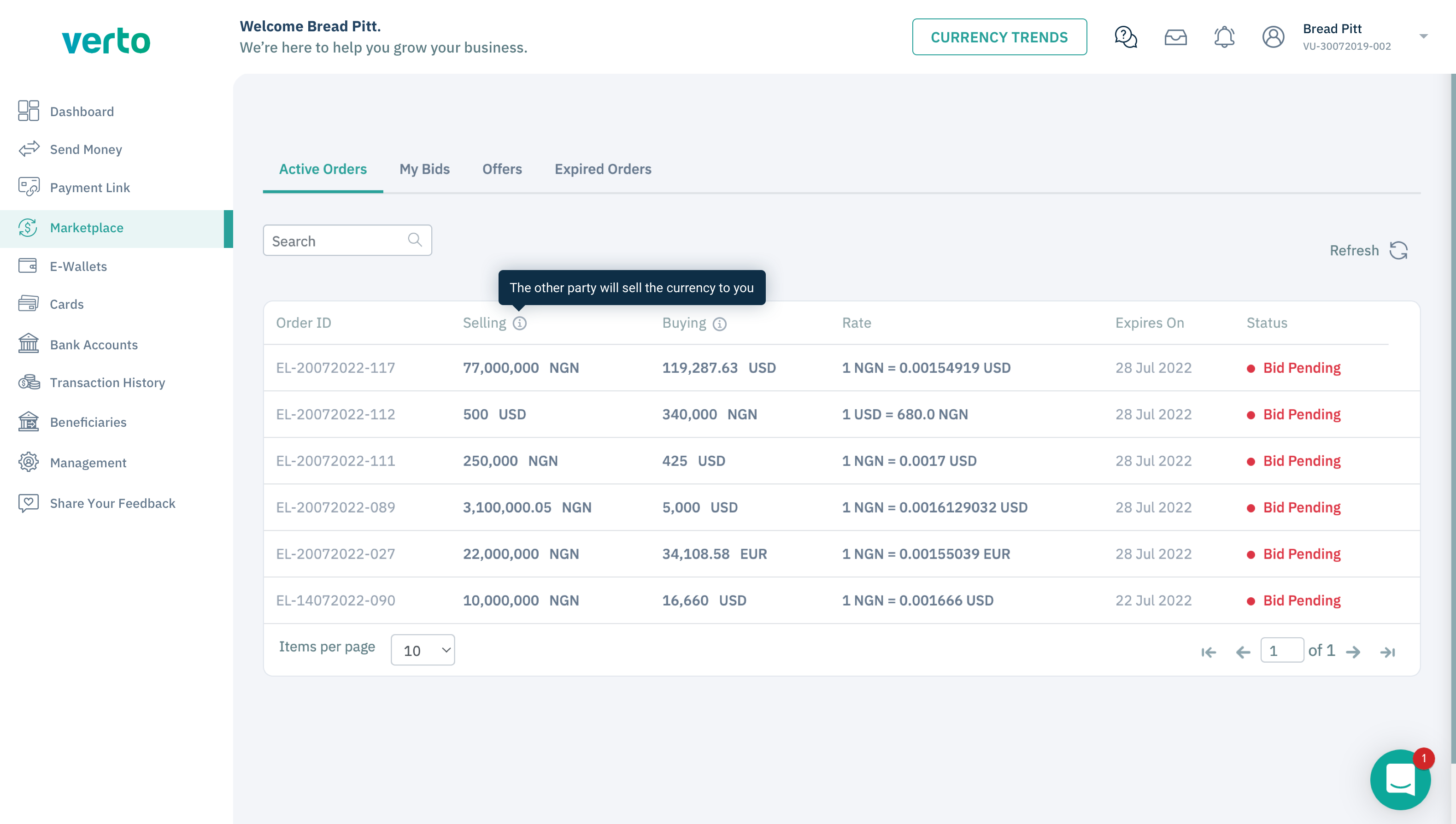Click the Buying column info icon
1456x824 pixels.
[x=719, y=324]
